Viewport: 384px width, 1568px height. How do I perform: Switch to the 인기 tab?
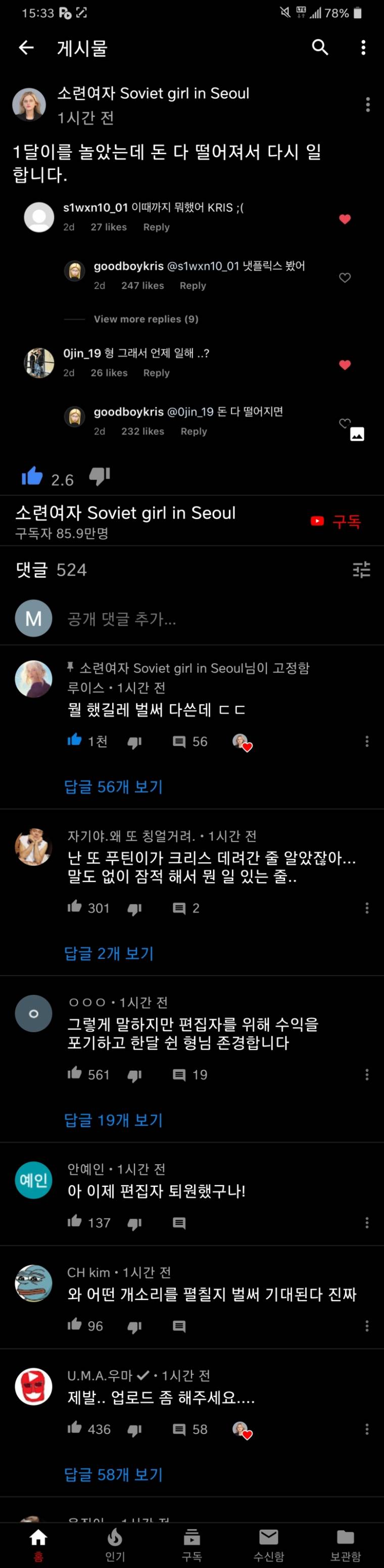[115, 1545]
